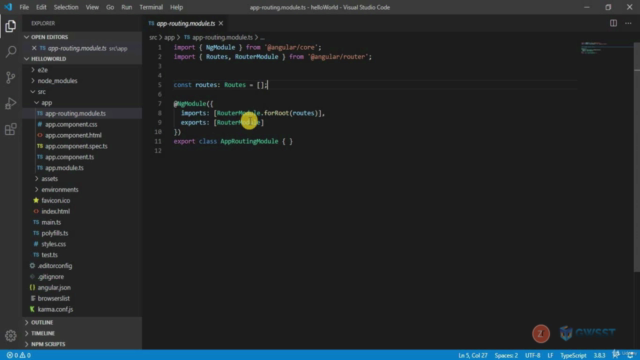
Task: Click the Spaces: 2 indentation setting
Action: point(506,356)
